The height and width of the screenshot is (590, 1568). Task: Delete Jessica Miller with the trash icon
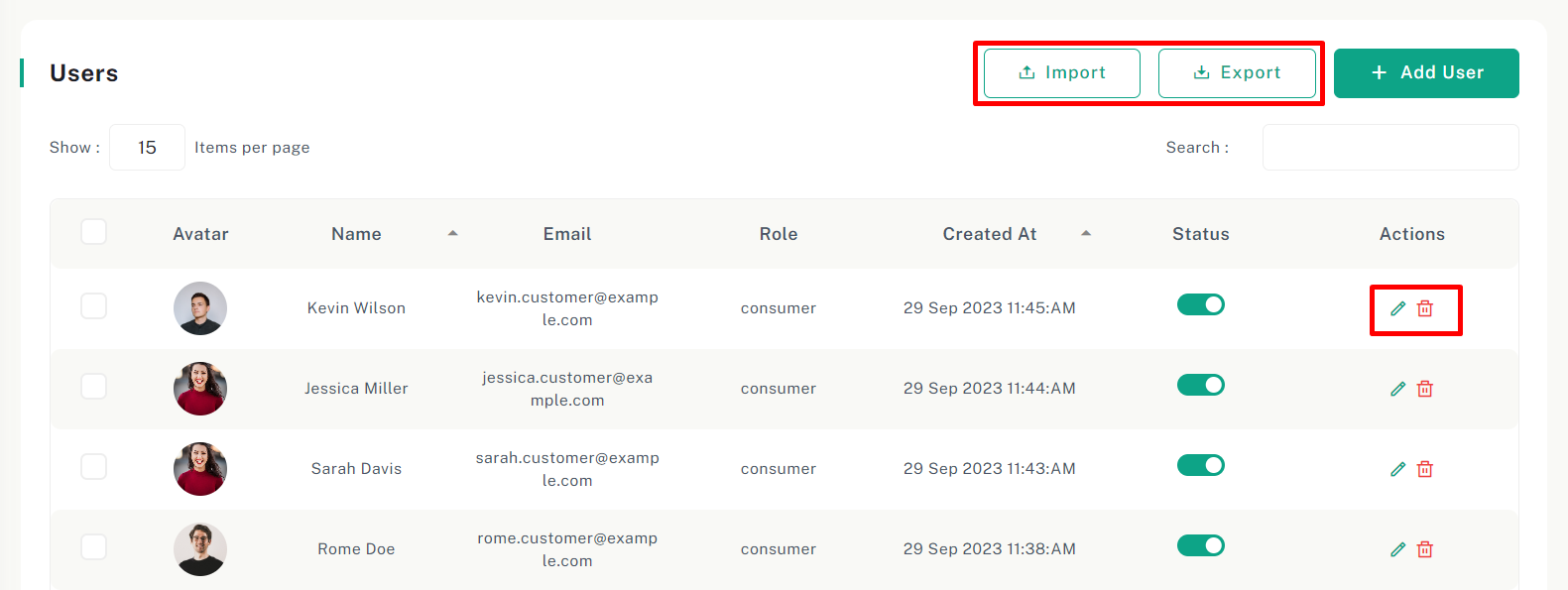[x=1425, y=389]
